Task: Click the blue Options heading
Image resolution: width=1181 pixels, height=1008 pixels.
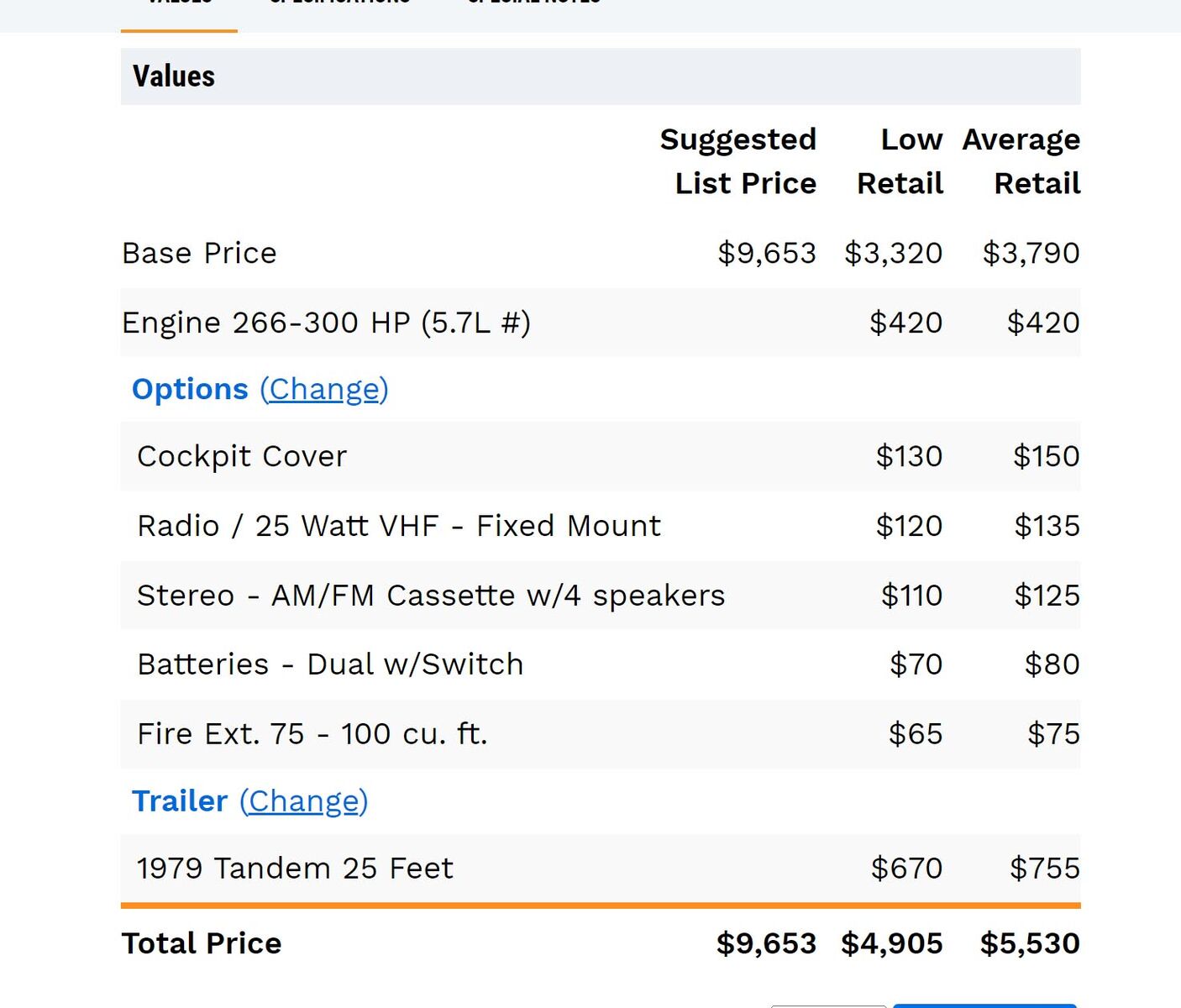Action: click(x=190, y=390)
